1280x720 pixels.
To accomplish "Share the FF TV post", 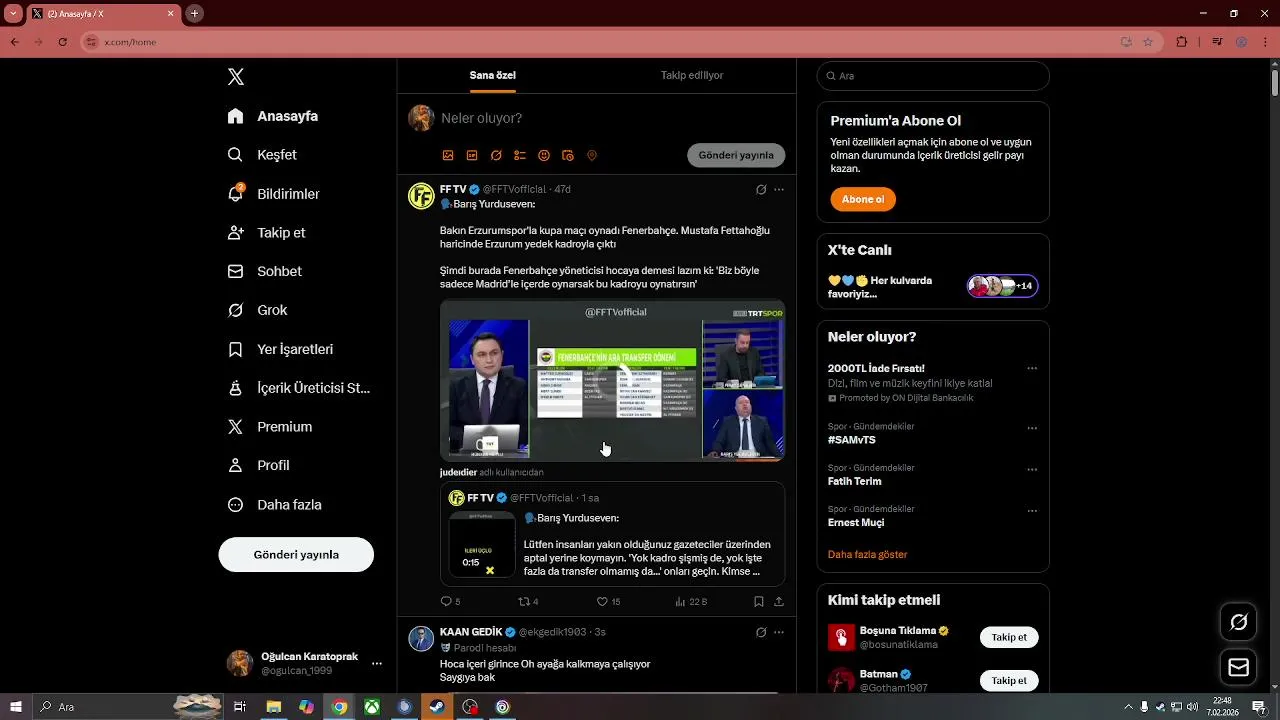I will coord(779,602).
